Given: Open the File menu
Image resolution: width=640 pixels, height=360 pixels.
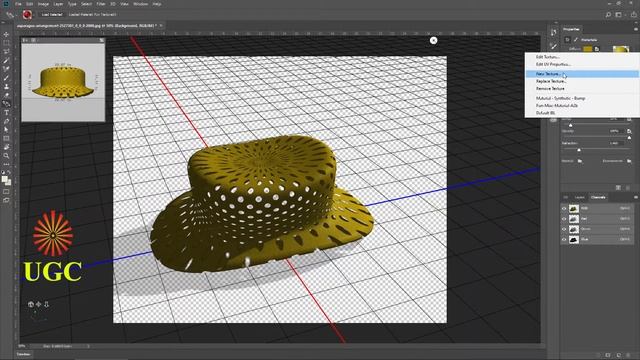Looking at the screenshot, I should pos(18,4).
